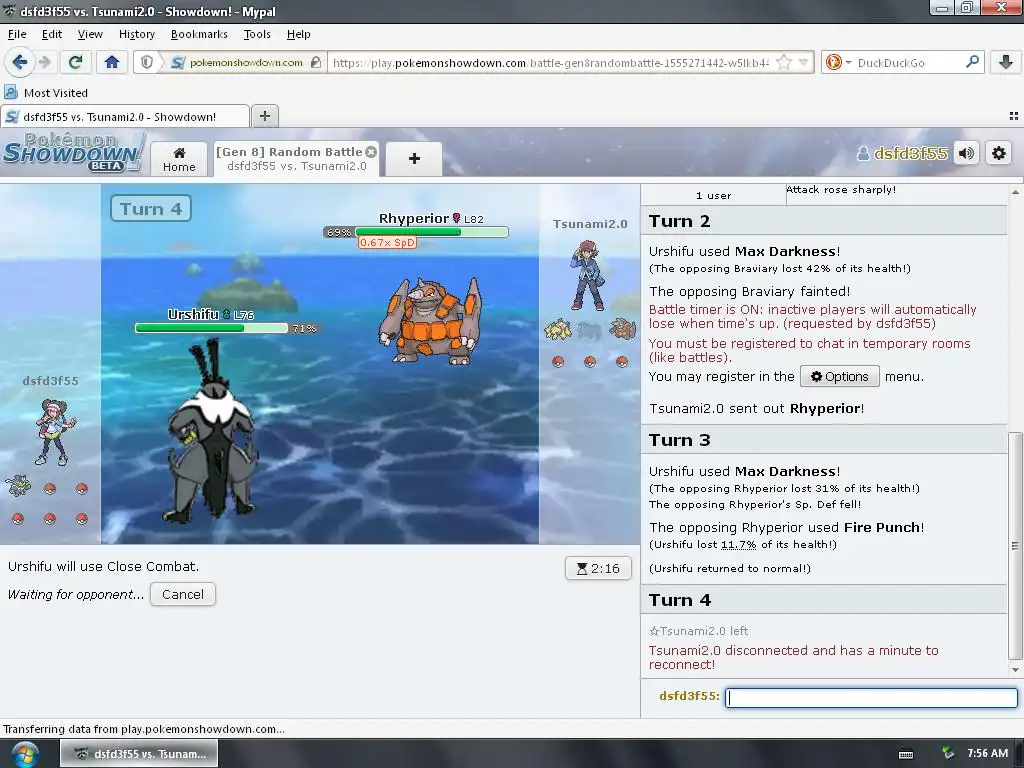Click Urshifu's health bar

click(211, 328)
